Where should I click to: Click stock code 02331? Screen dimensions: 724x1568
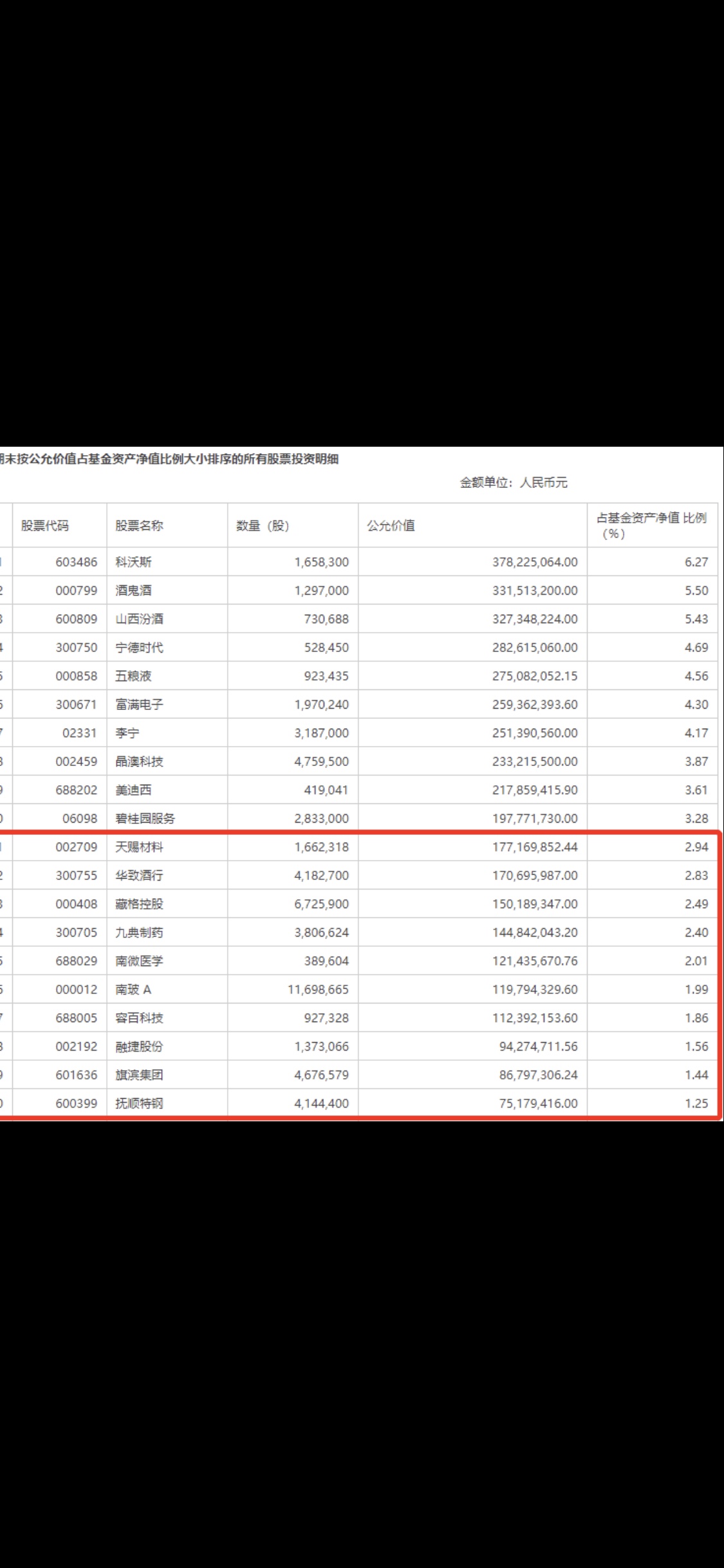pos(80,733)
